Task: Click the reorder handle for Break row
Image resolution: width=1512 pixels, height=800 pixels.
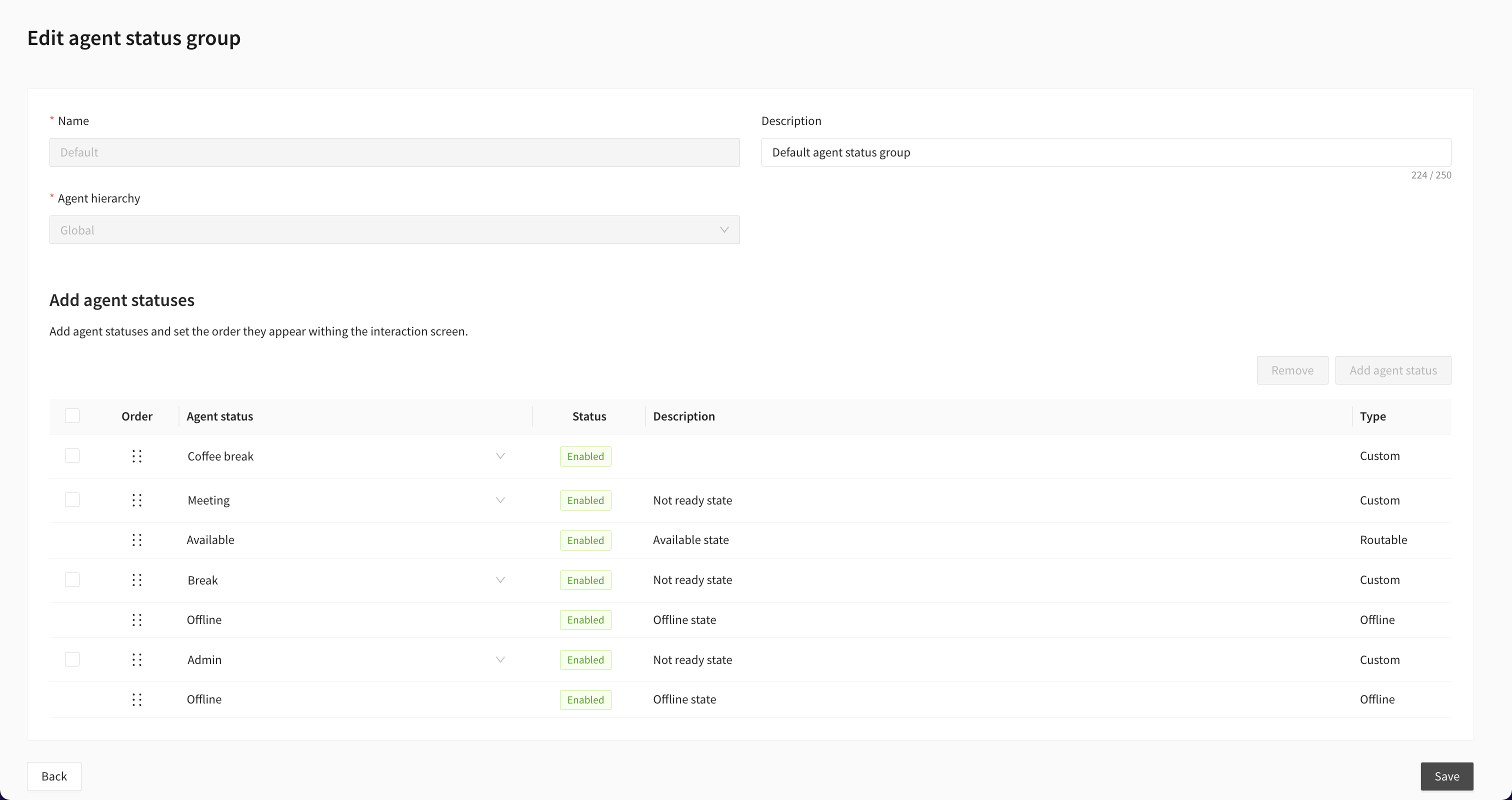Action: point(137,580)
